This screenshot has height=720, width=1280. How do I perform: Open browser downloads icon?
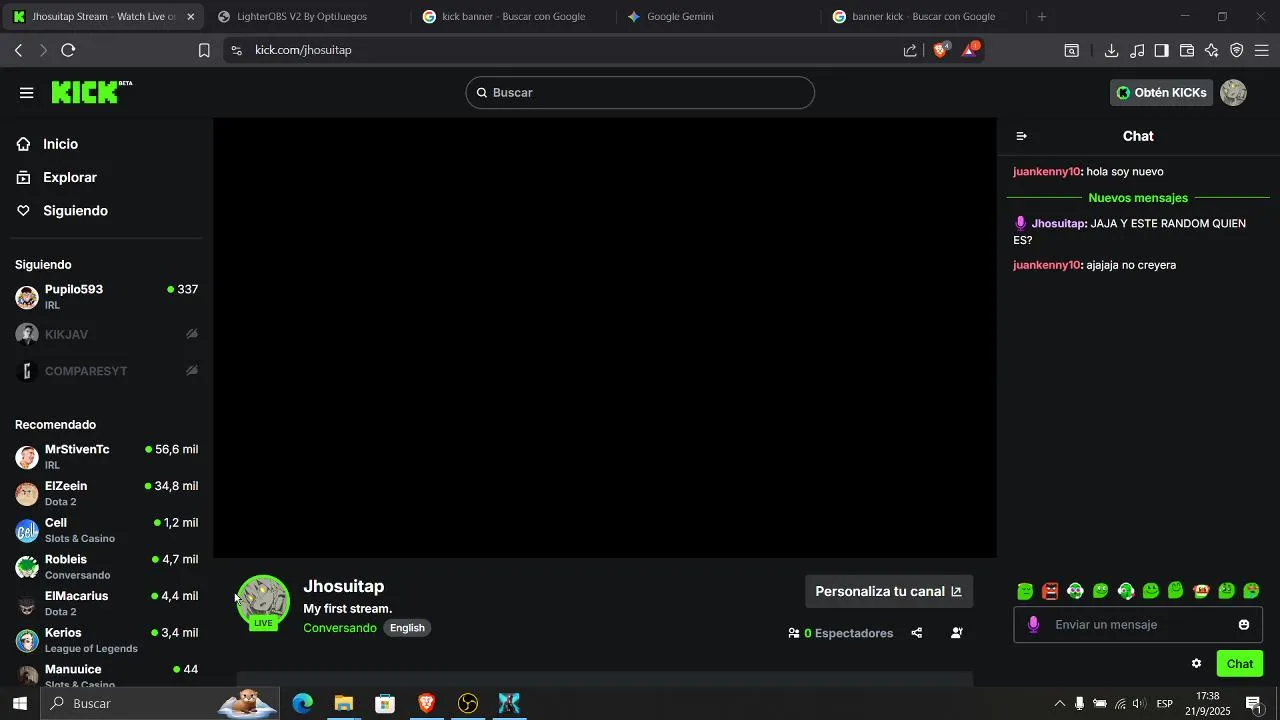pos(1111,50)
